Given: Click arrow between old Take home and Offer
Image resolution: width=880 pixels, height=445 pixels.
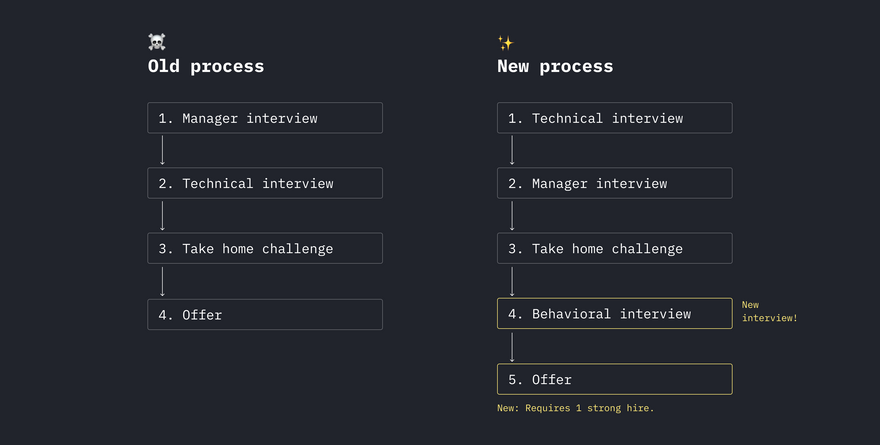Looking at the screenshot, I should point(162,282).
